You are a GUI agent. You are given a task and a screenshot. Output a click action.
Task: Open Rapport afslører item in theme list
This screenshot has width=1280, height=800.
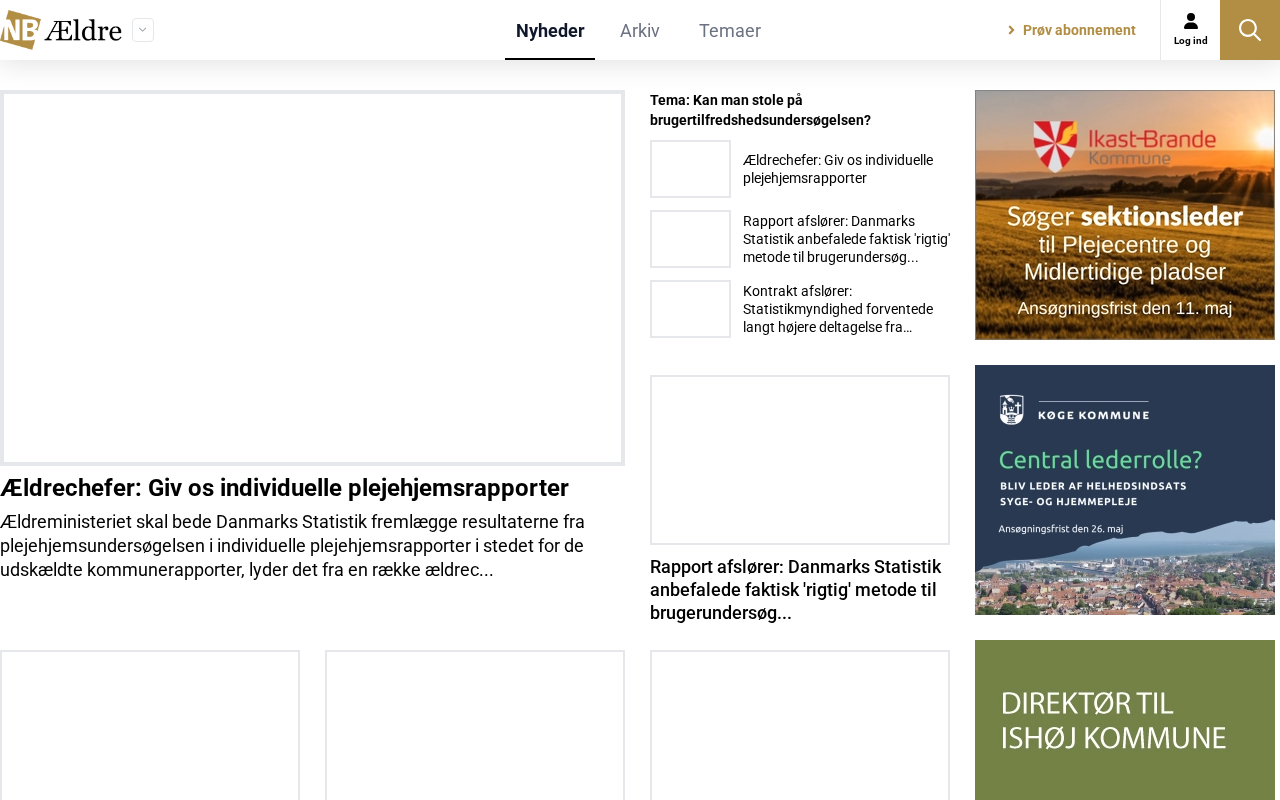tap(846, 239)
